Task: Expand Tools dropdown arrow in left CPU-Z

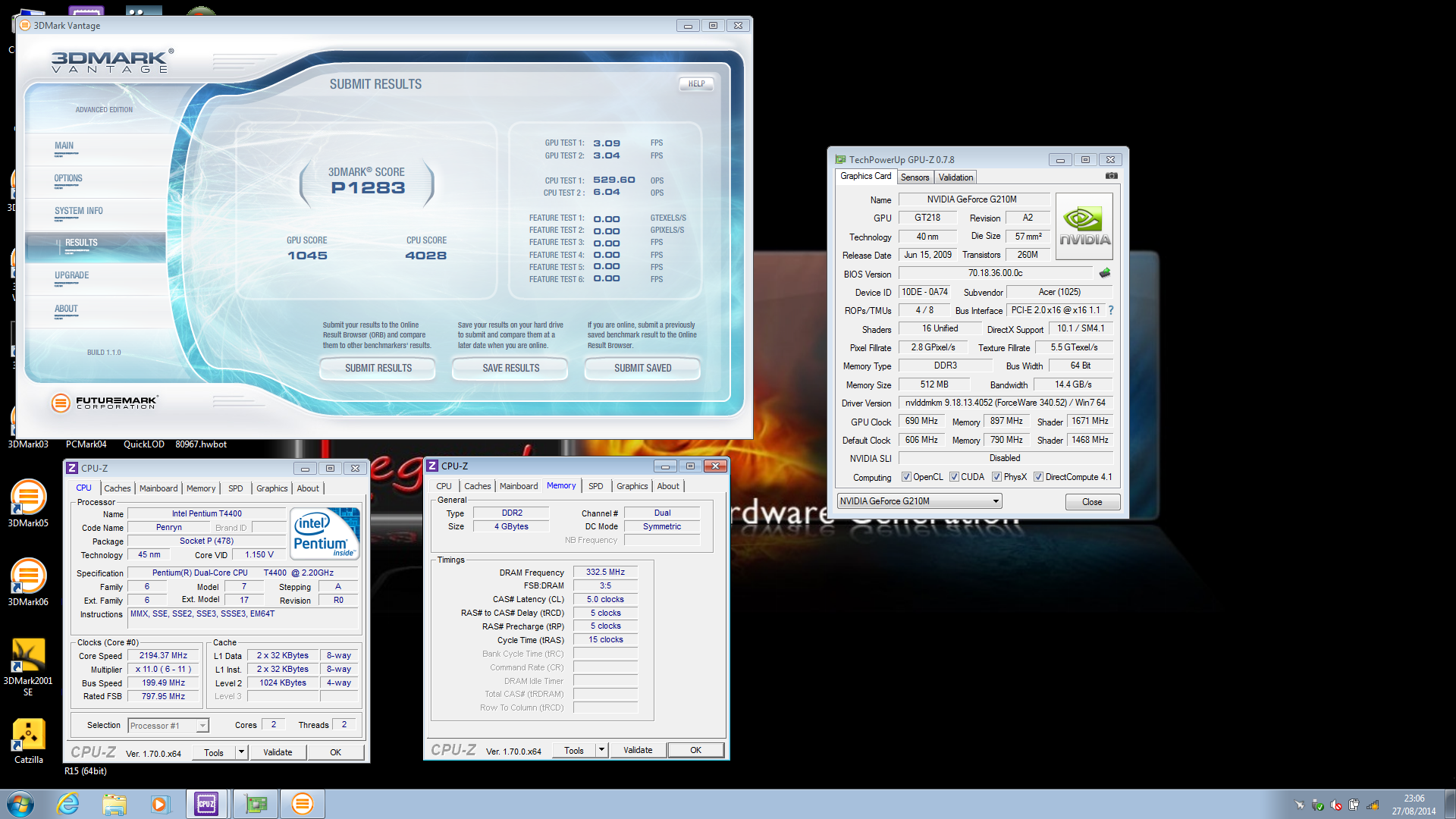Action: click(241, 752)
